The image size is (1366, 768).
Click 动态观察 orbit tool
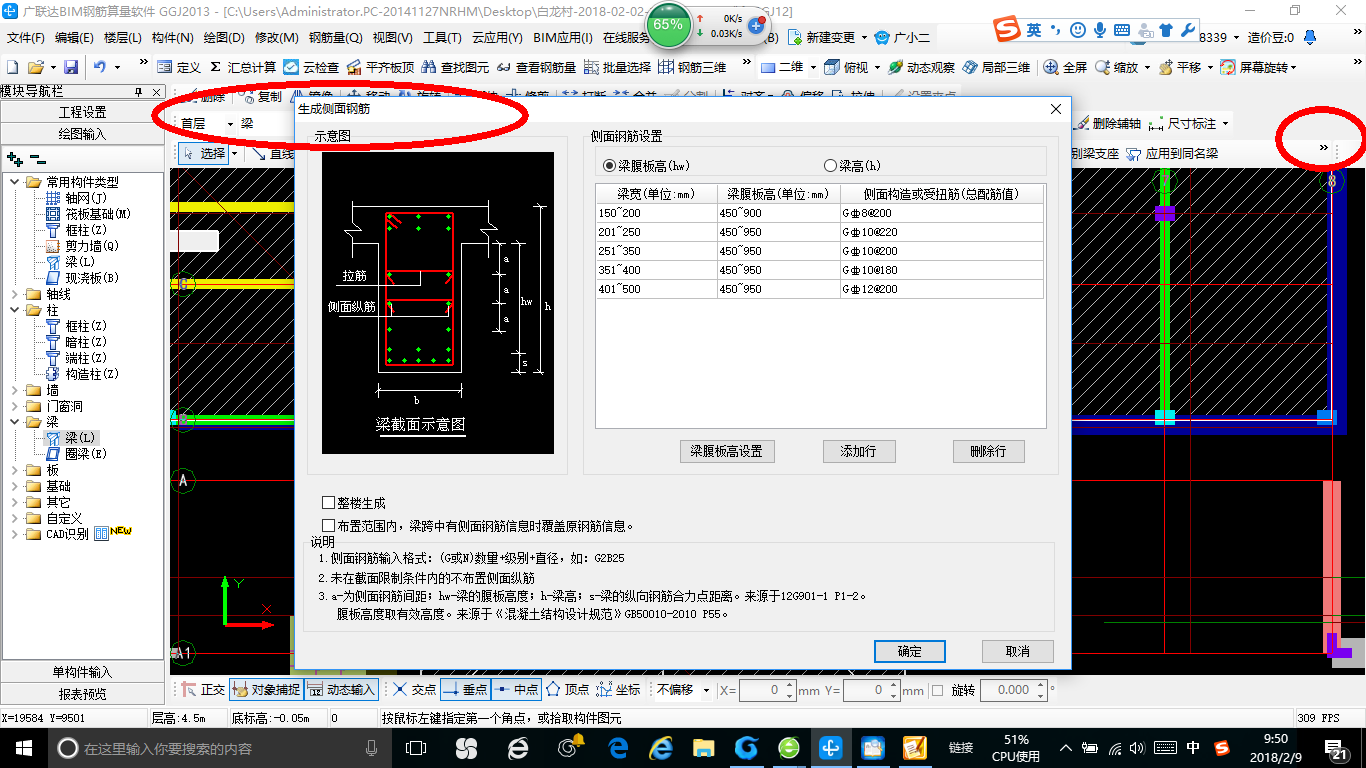coord(920,68)
